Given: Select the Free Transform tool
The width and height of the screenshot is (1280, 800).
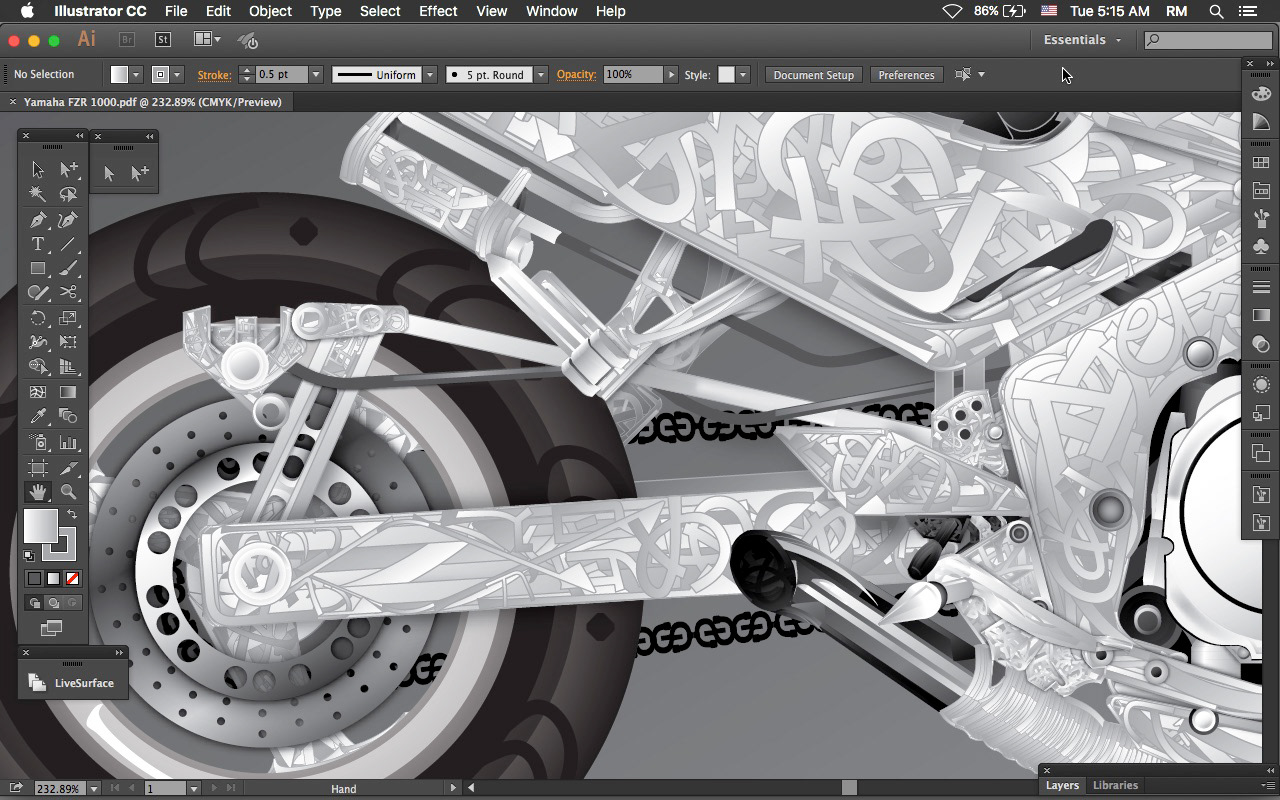Looking at the screenshot, I should [68, 342].
